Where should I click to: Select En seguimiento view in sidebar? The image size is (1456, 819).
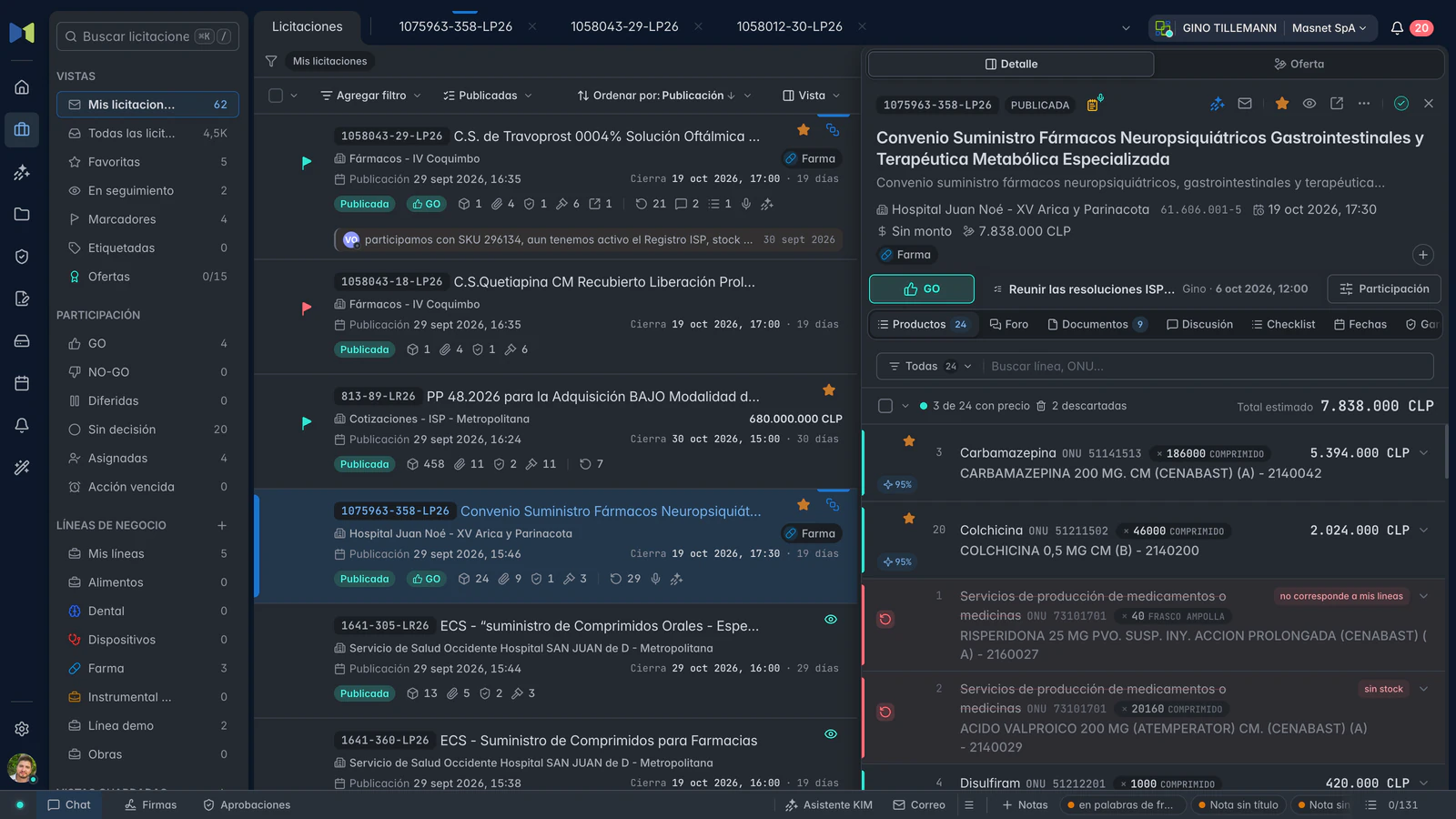(x=147, y=190)
